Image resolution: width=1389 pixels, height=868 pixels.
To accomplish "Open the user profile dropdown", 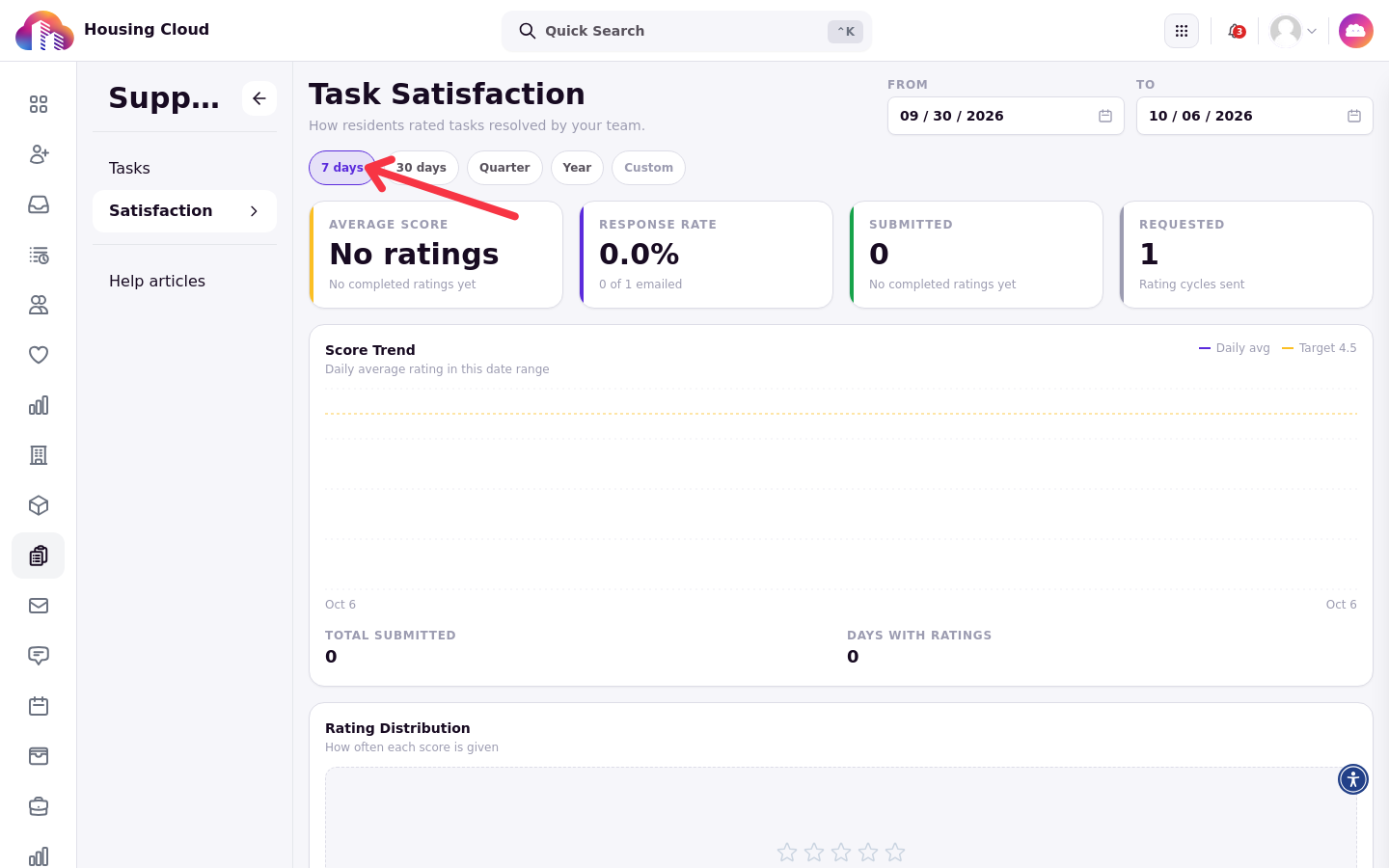I will click(1294, 31).
